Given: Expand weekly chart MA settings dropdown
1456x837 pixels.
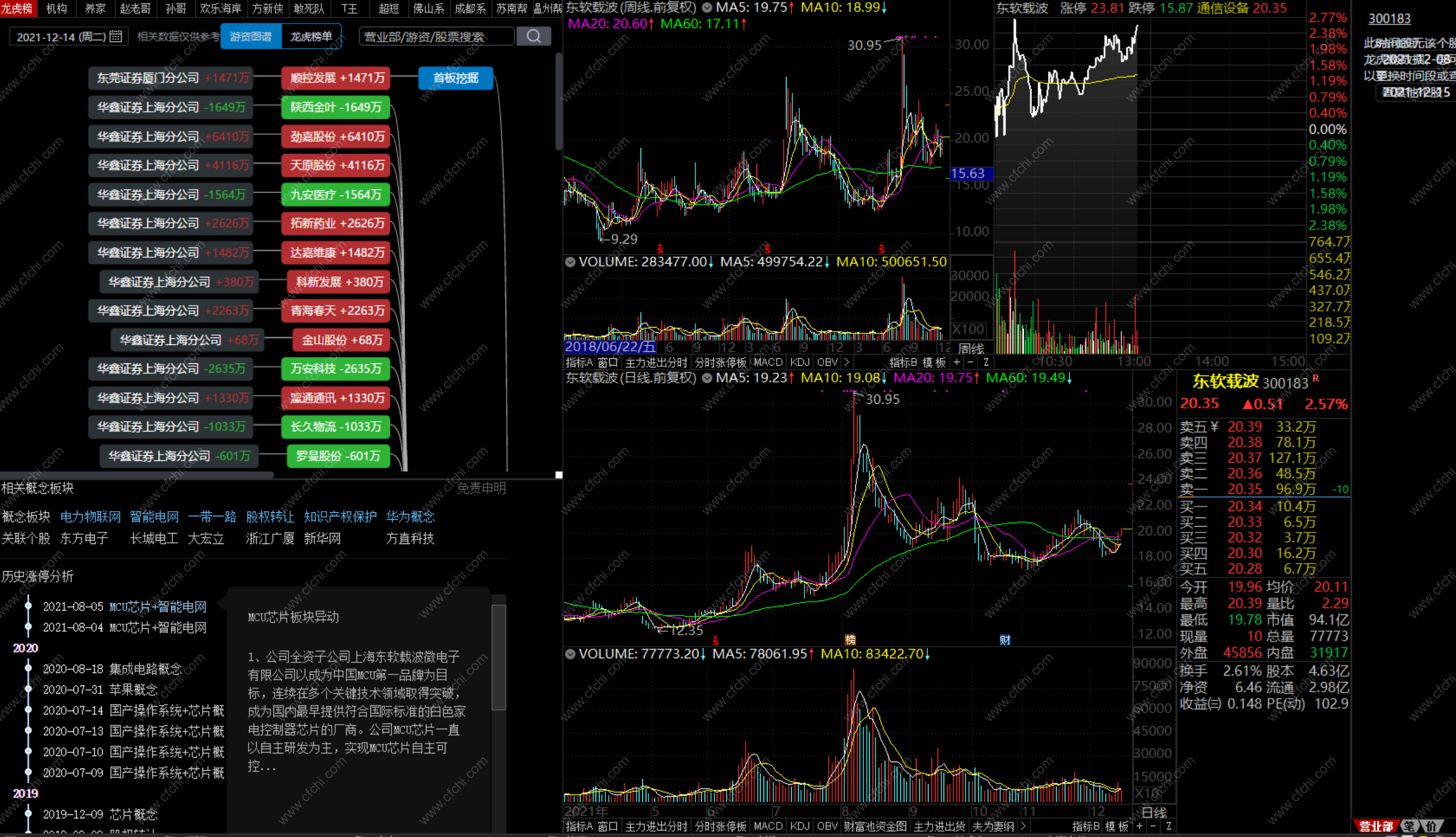Looking at the screenshot, I should coord(707,8).
